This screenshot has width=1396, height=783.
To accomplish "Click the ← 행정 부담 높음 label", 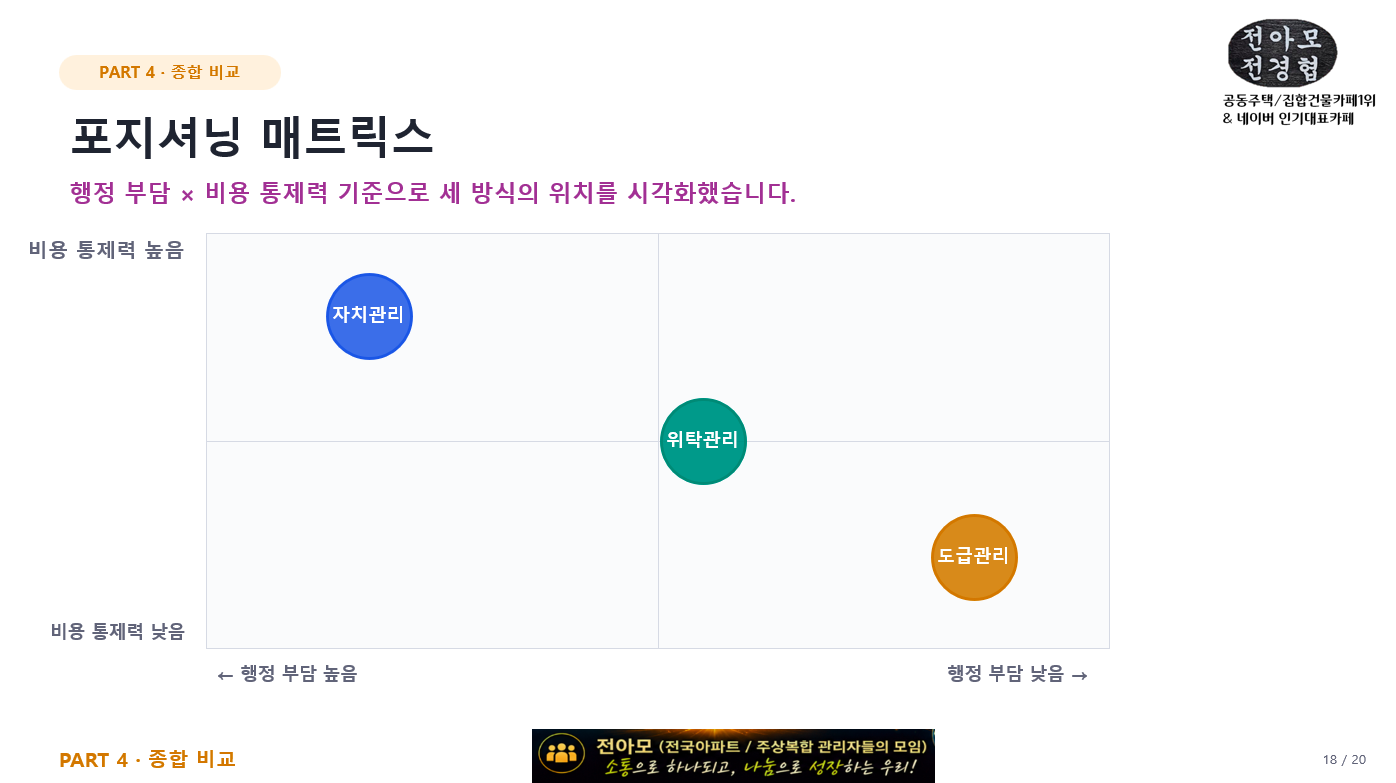I will 287,674.
